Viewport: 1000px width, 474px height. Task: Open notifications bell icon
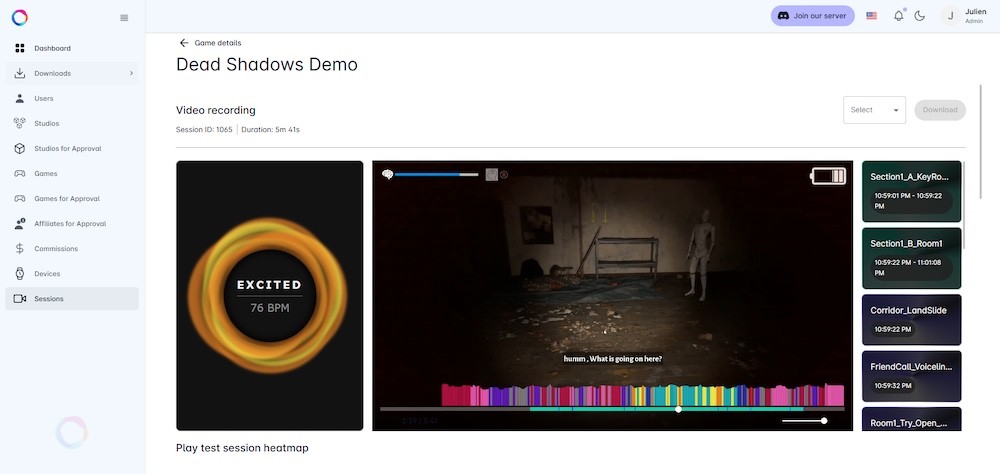tap(899, 16)
